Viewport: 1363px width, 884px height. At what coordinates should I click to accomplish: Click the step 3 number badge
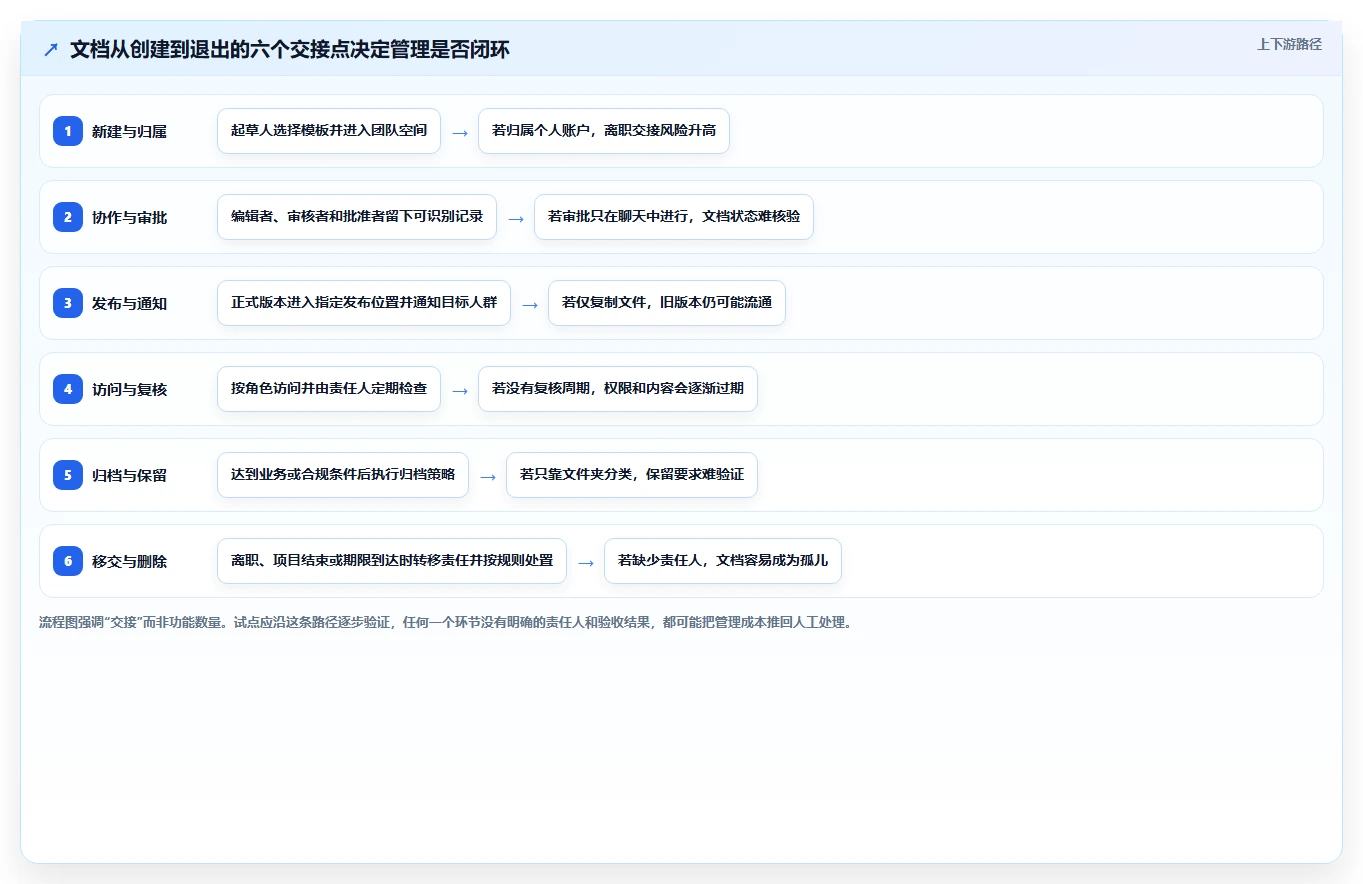[68, 303]
